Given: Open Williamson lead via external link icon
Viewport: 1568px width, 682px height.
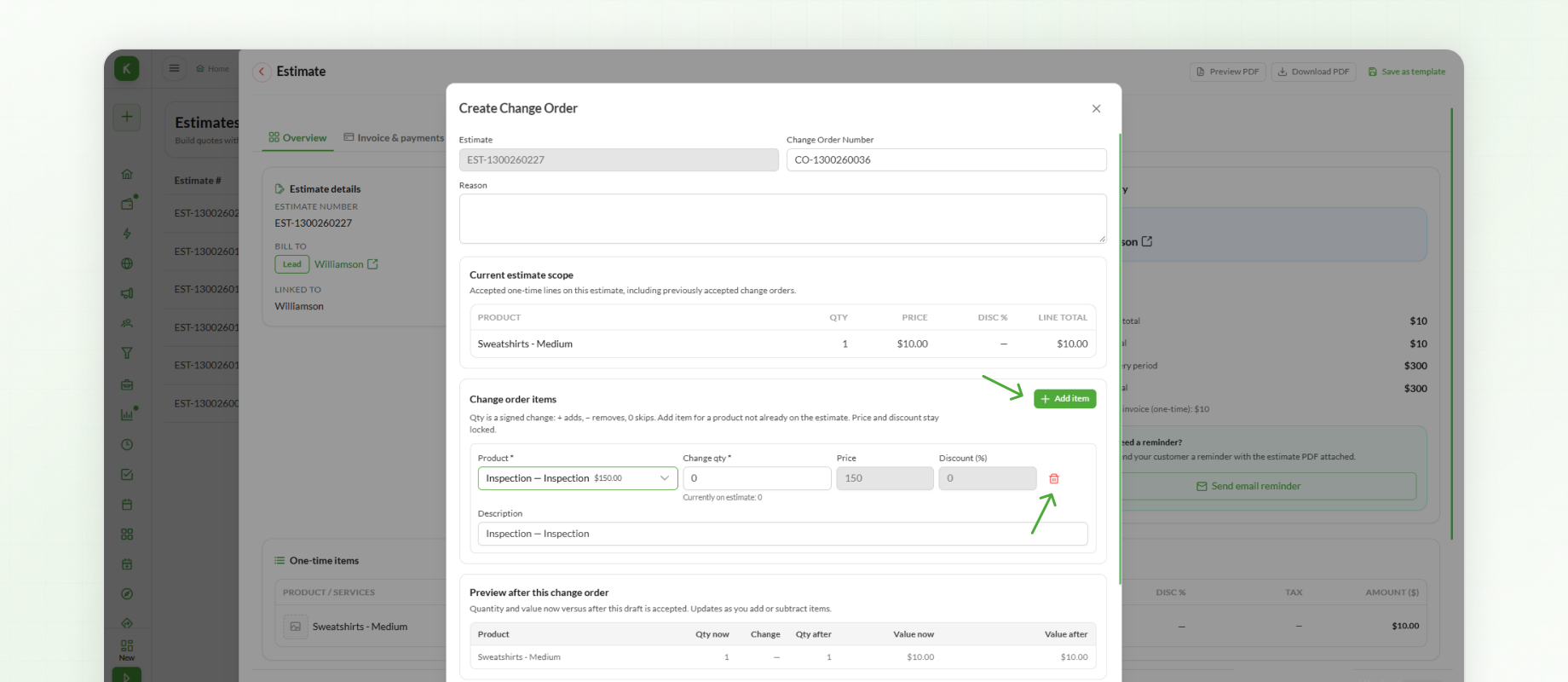Looking at the screenshot, I should coord(372,264).
